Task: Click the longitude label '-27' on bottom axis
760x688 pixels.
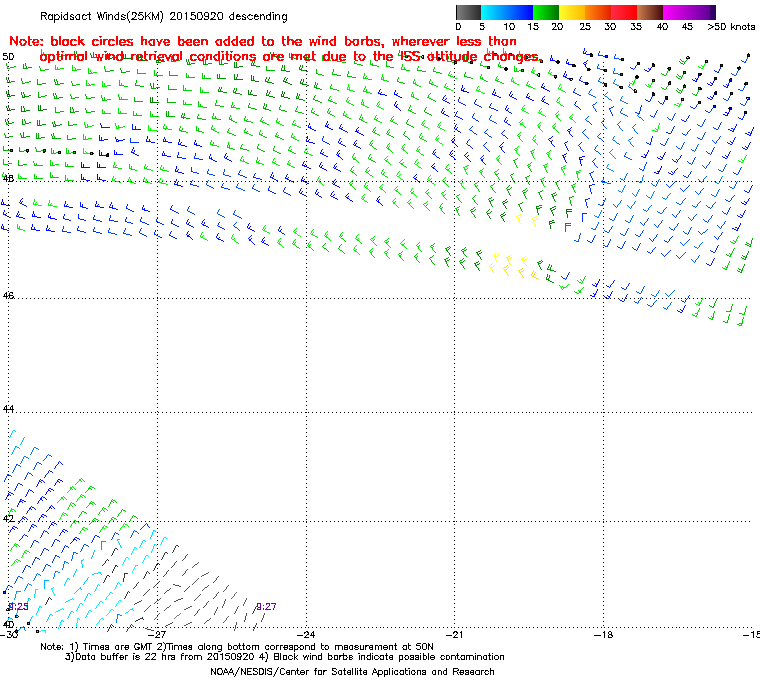Action: (x=157, y=634)
